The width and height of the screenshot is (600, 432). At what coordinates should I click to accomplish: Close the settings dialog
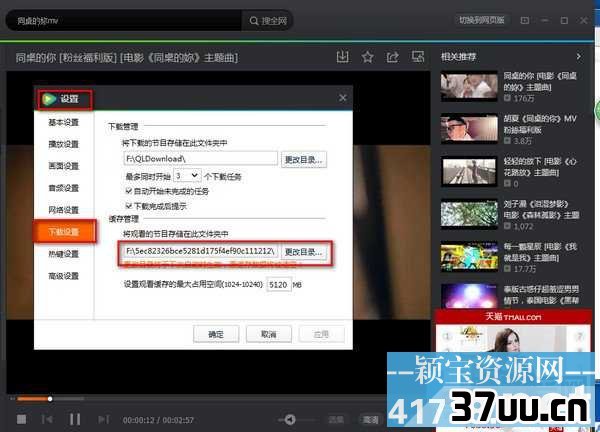point(342,98)
